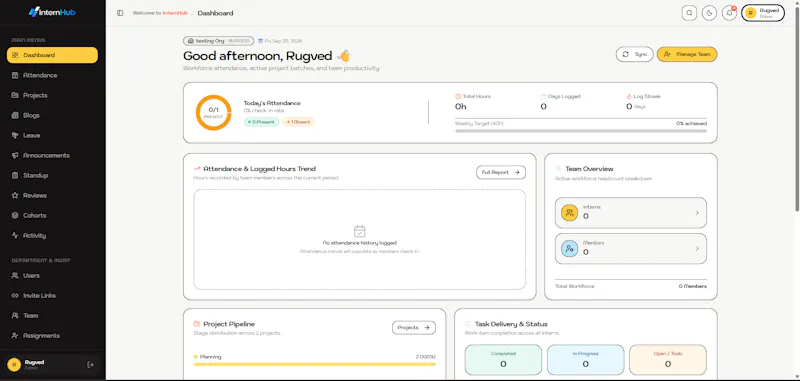The image size is (800, 381).
Task: Open Rugved Admin profile menu in header
Action: coord(763,13)
